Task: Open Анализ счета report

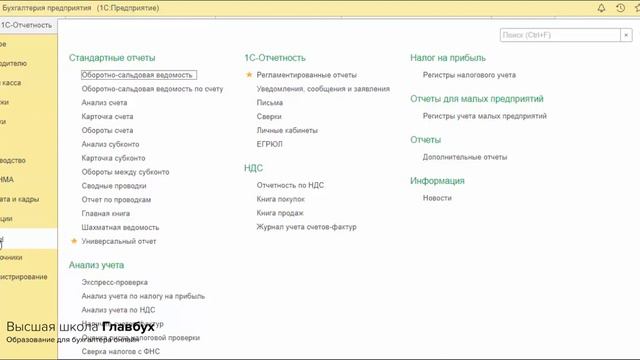Action: coord(104,103)
